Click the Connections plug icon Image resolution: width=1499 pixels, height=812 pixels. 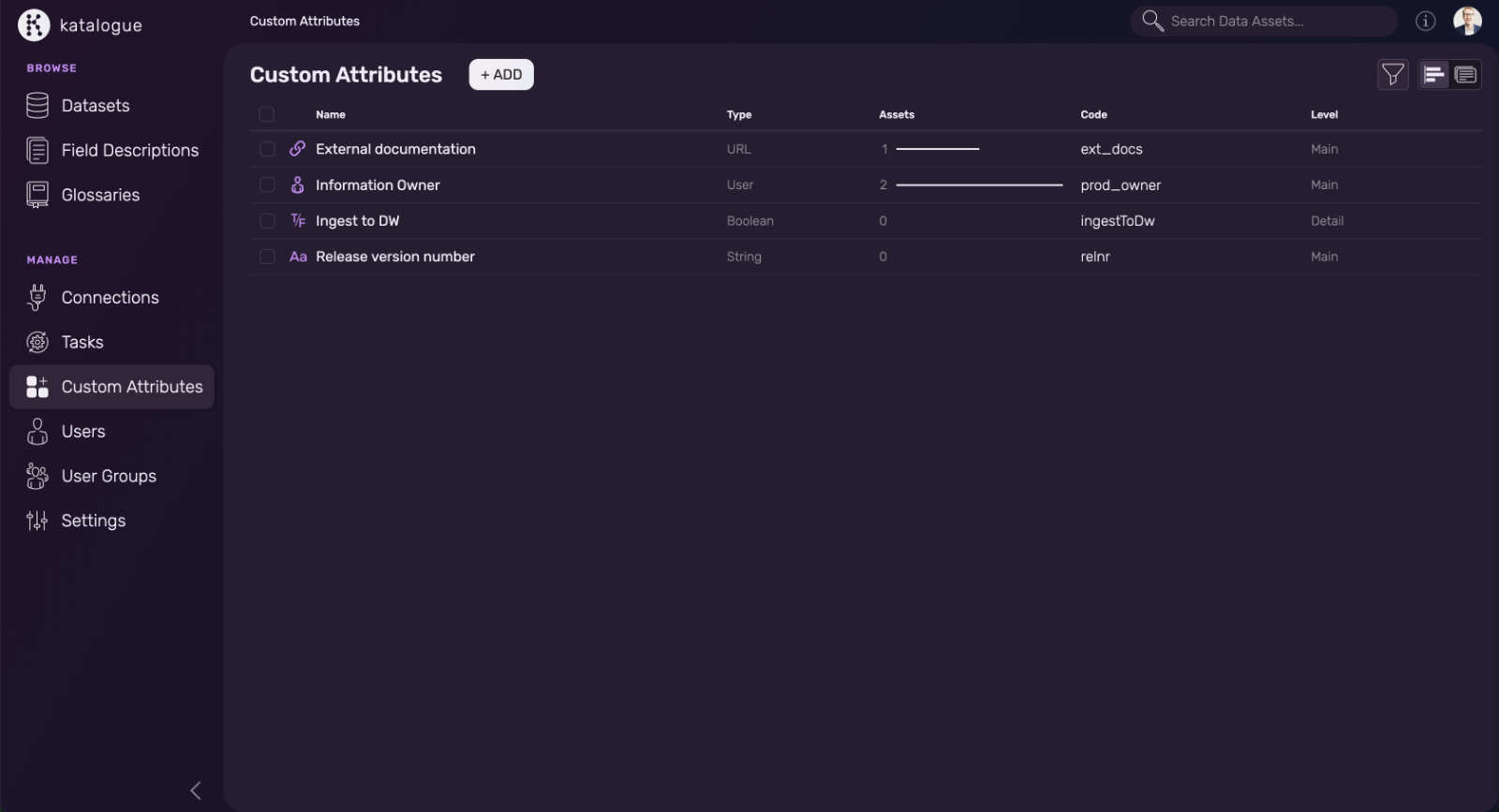[37, 297]
